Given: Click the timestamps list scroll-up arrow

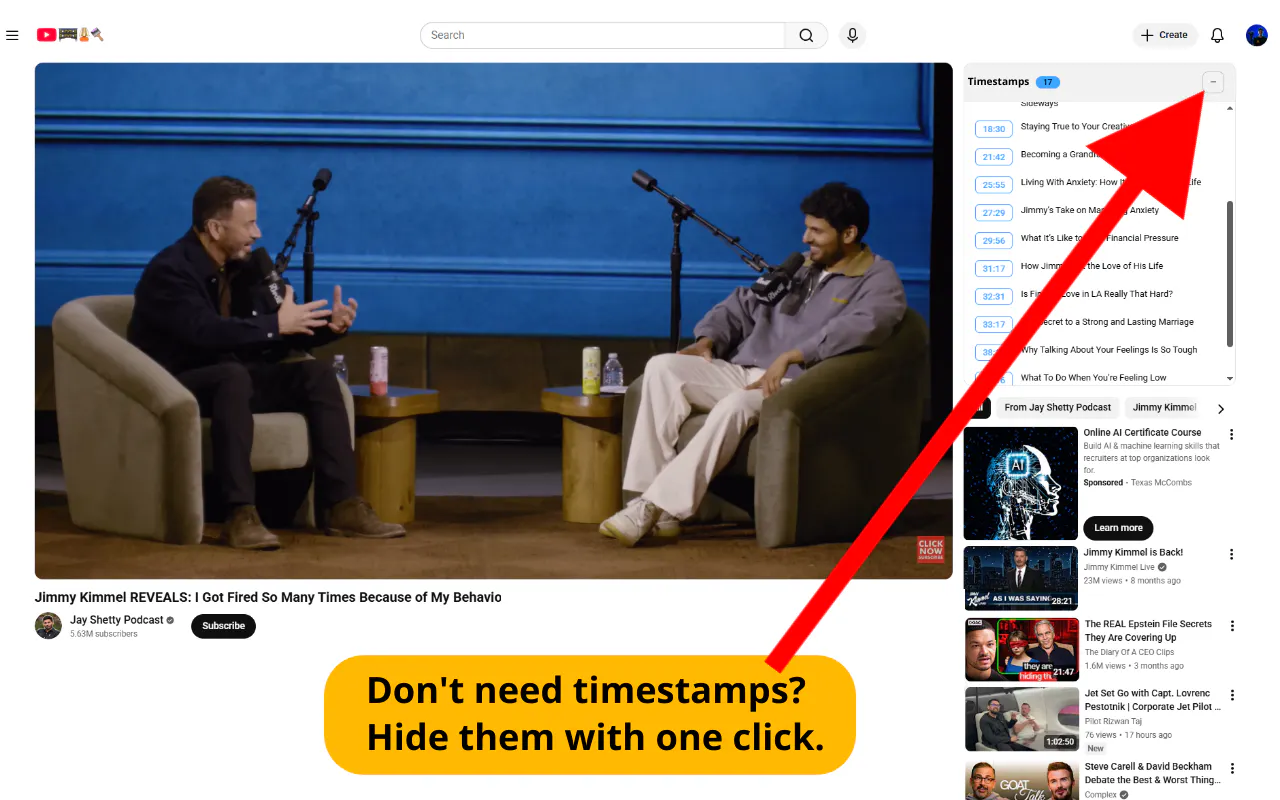Looking at the screenshot, I should click(x=1230, y=108).
